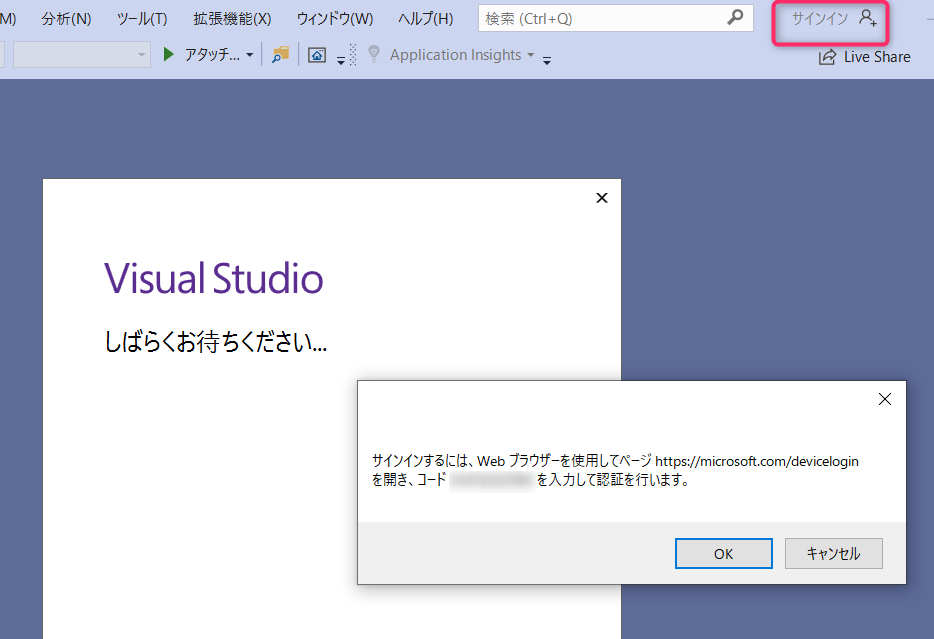
Task: Open the empty configuration combo box
Action: point(82,55)
